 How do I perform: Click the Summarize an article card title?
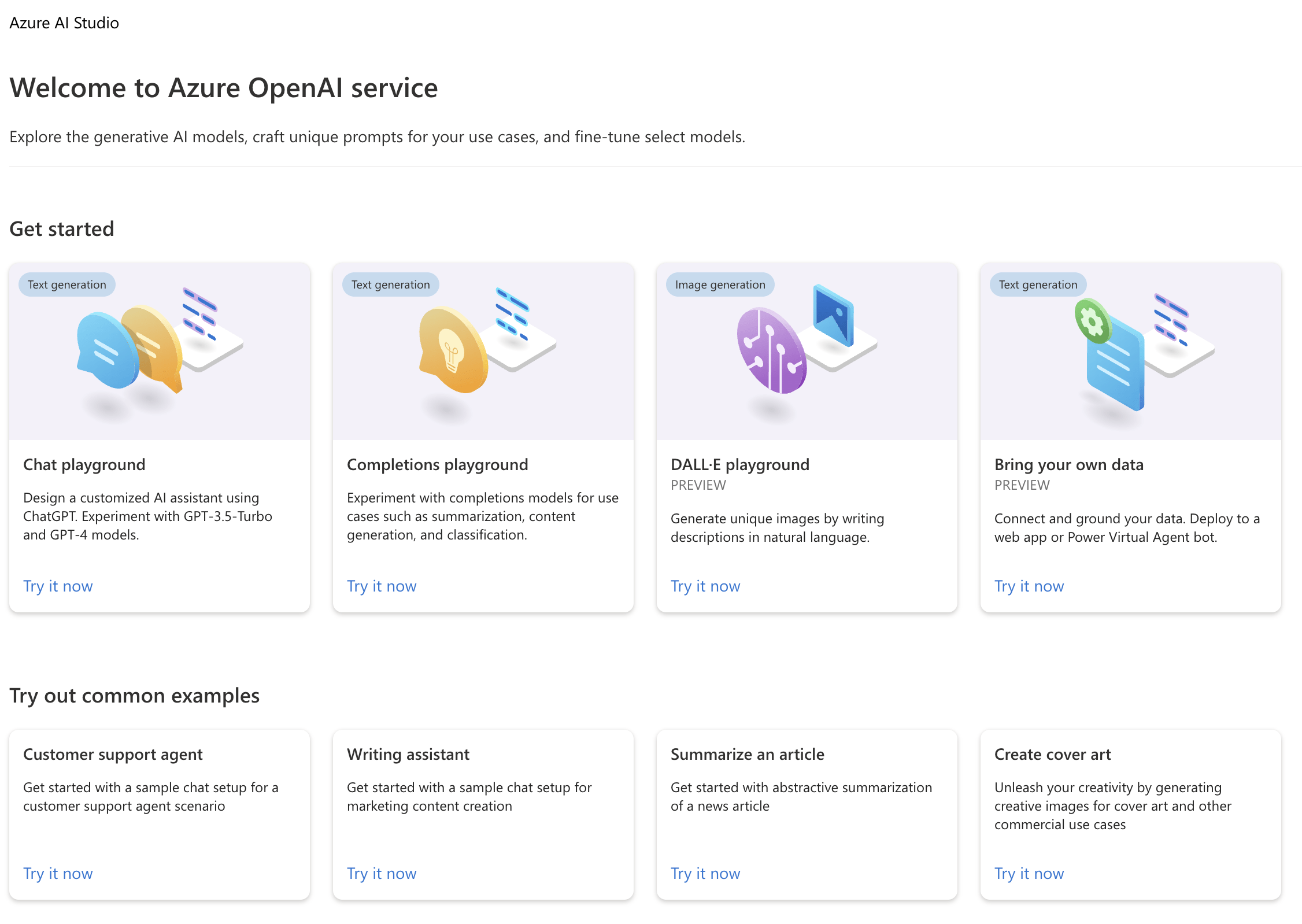click(748, 754)
